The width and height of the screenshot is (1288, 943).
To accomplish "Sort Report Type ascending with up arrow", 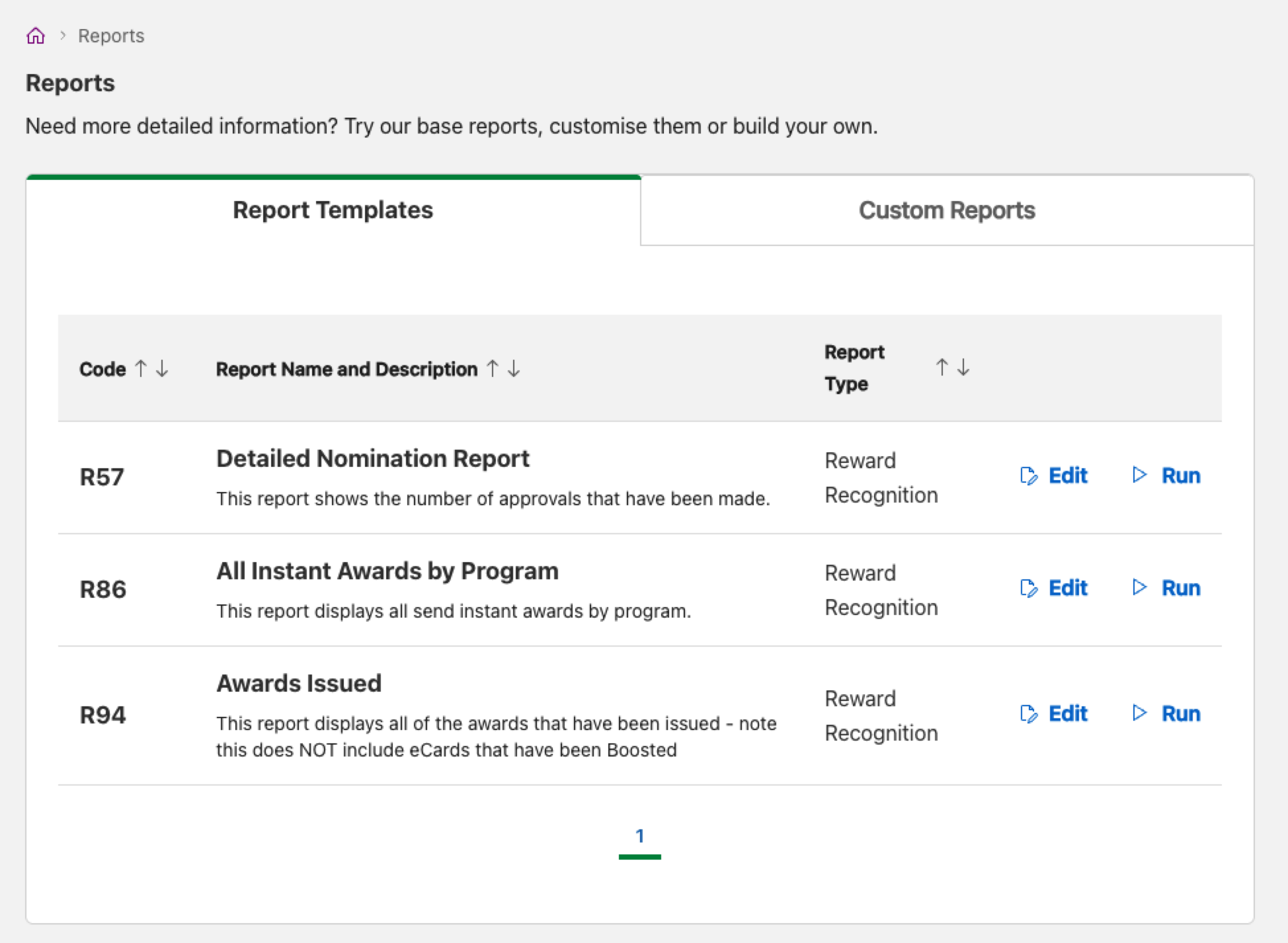I will coord(942,367).
